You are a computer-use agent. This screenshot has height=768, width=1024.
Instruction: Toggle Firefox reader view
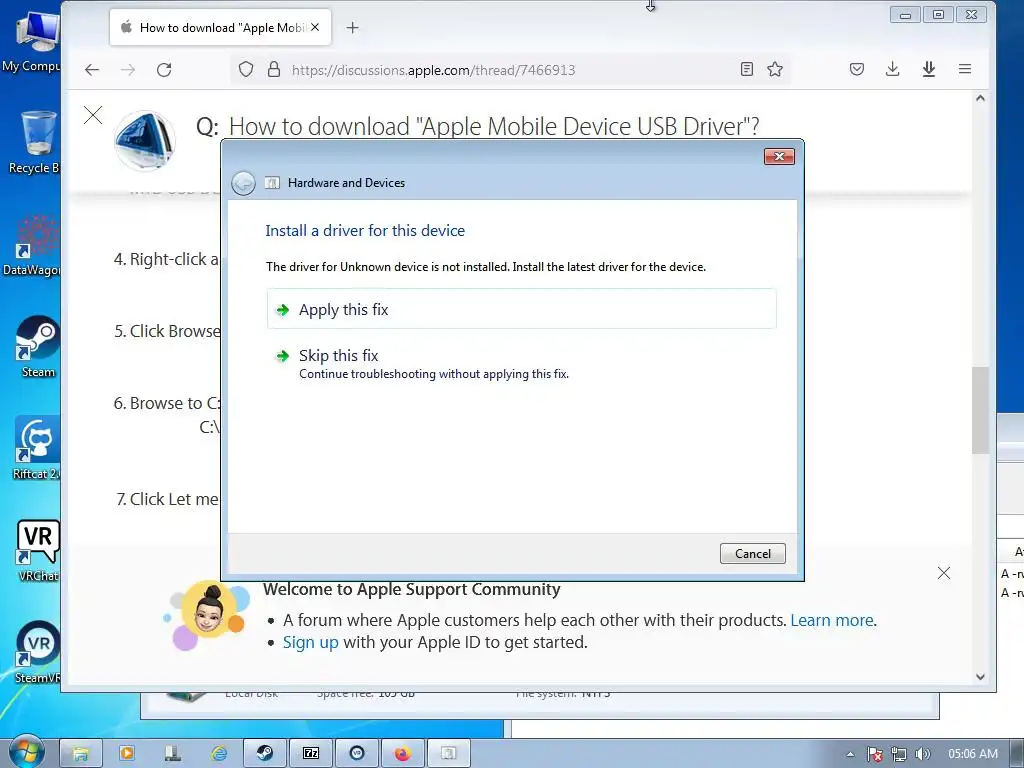pos(747,69)
